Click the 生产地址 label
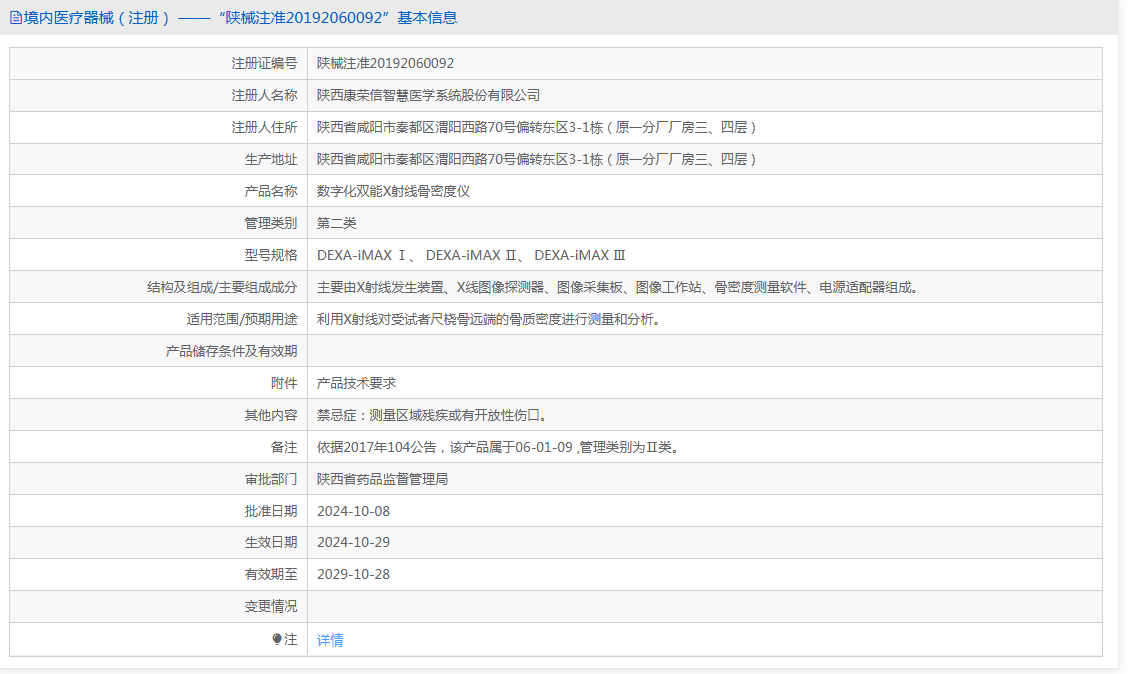This screenshot has width=1130, height=674. 271,159
